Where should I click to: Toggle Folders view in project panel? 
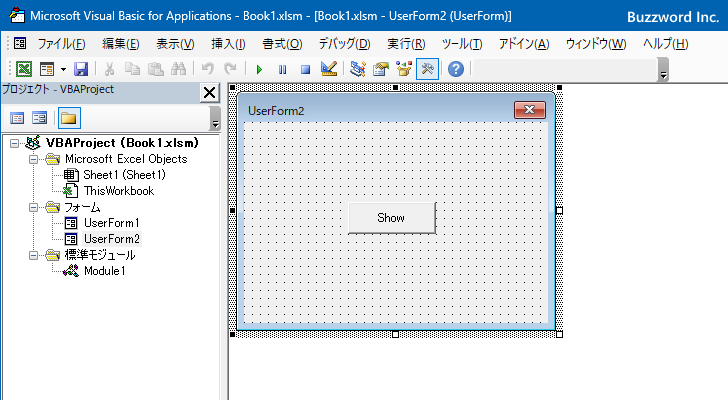69,118
